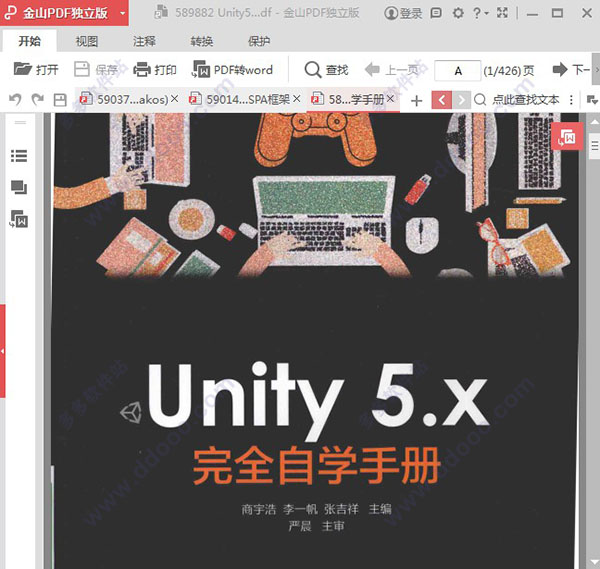Close the 59014...SPA框架 document tab

297,99
